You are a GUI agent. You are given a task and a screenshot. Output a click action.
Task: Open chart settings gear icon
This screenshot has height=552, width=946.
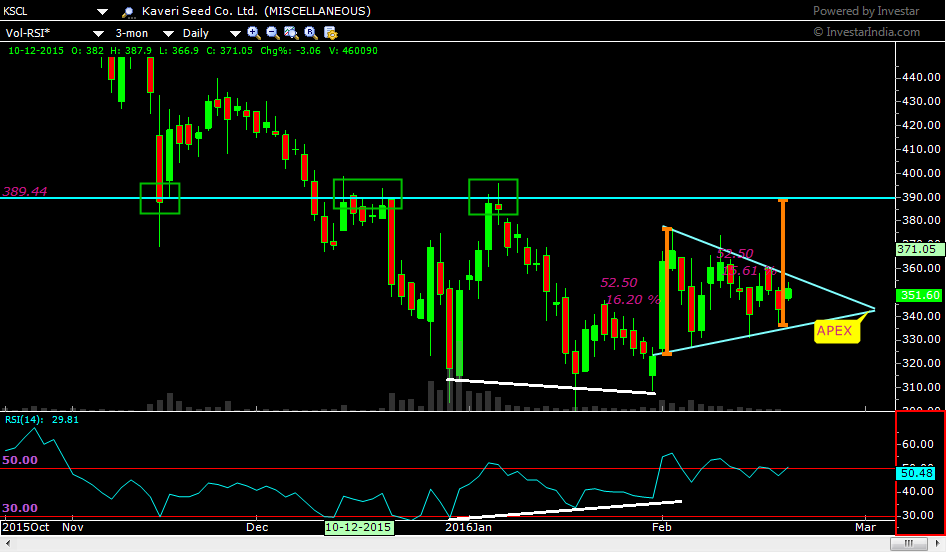point(330,33)
